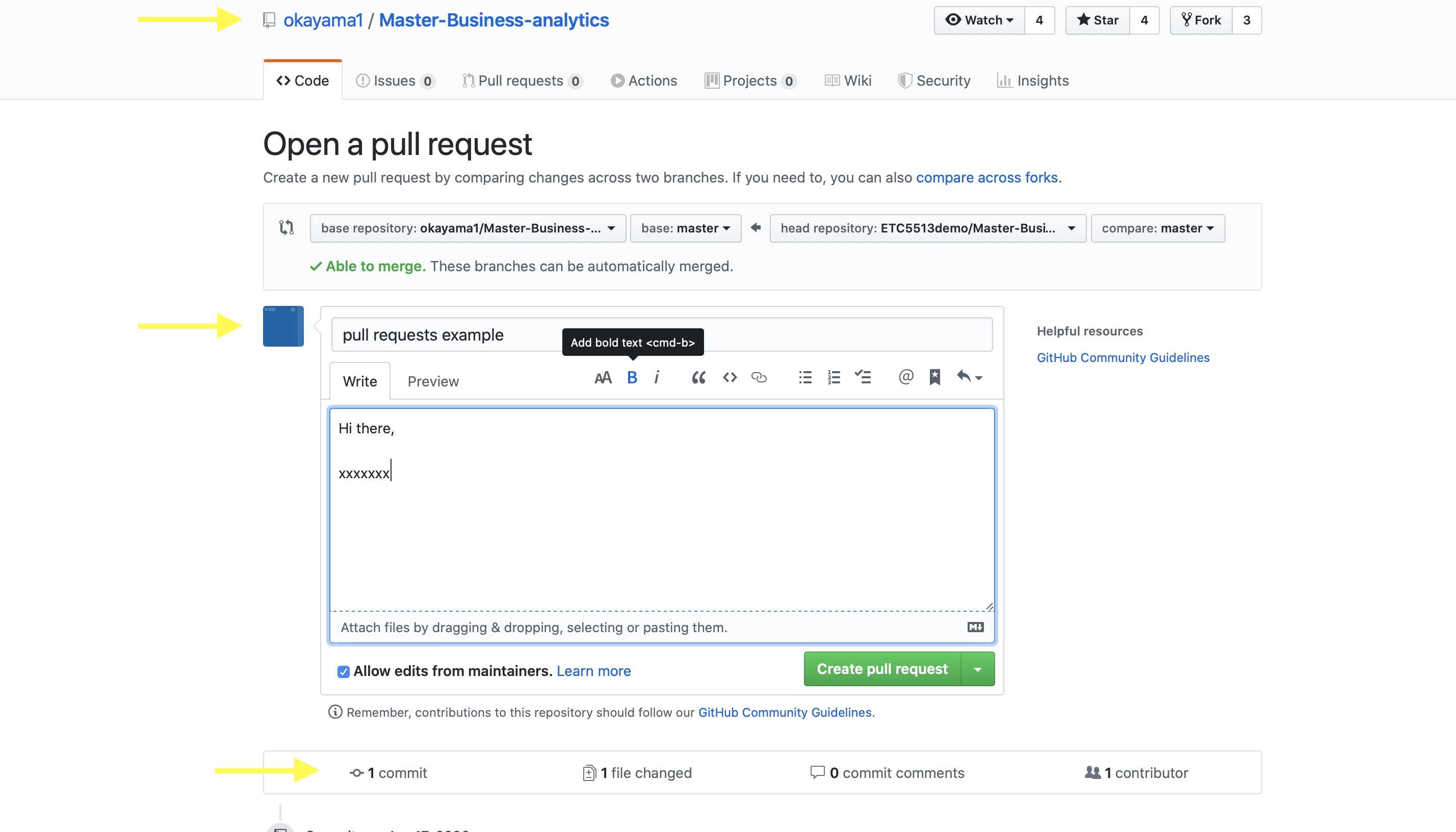The height and width of the screenshot is (832, 1456).
Task: Add a task list via toolbar
Action: tap(863, 378)
